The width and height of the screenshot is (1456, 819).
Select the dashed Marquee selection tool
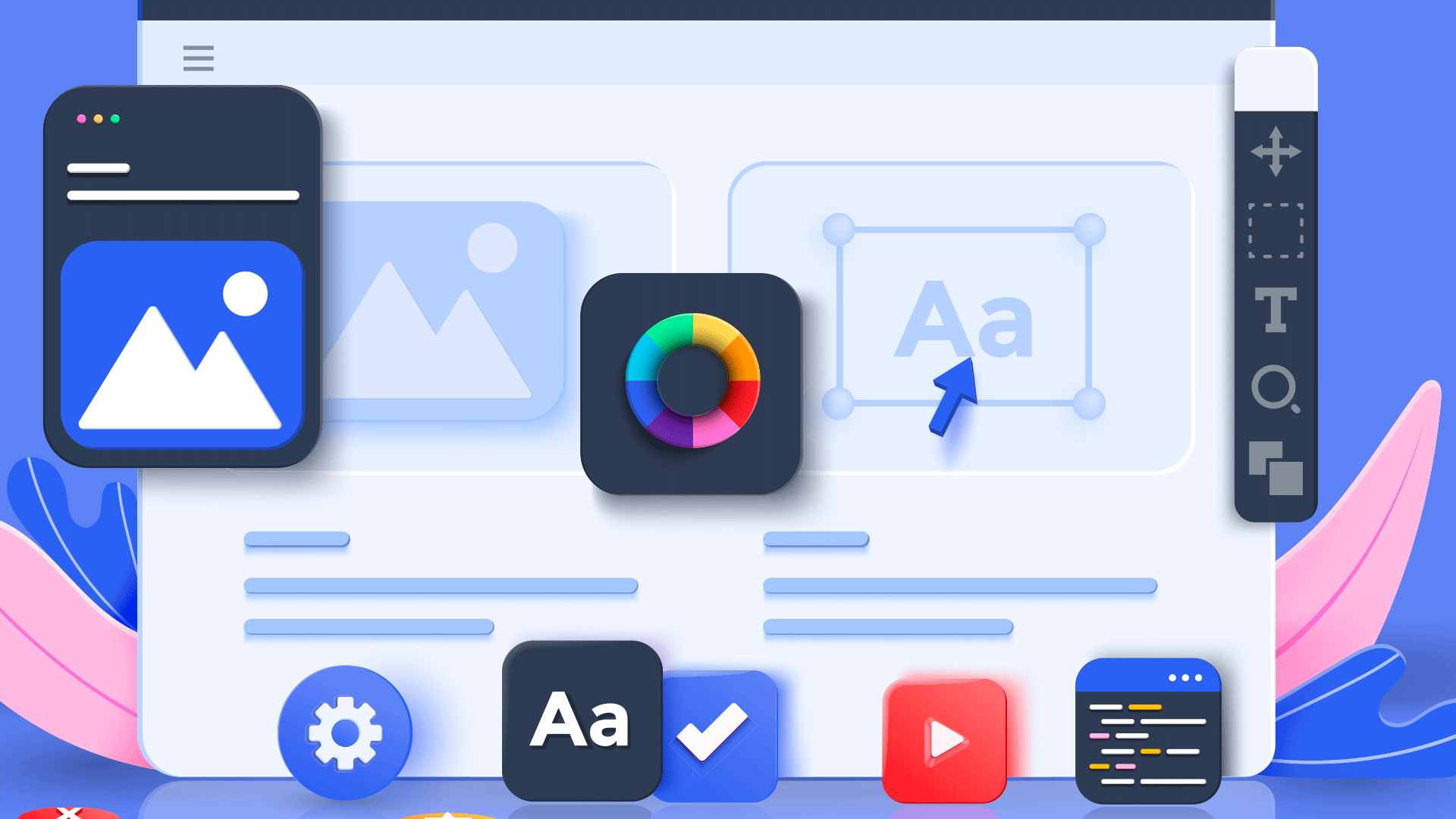[1276, 231]
